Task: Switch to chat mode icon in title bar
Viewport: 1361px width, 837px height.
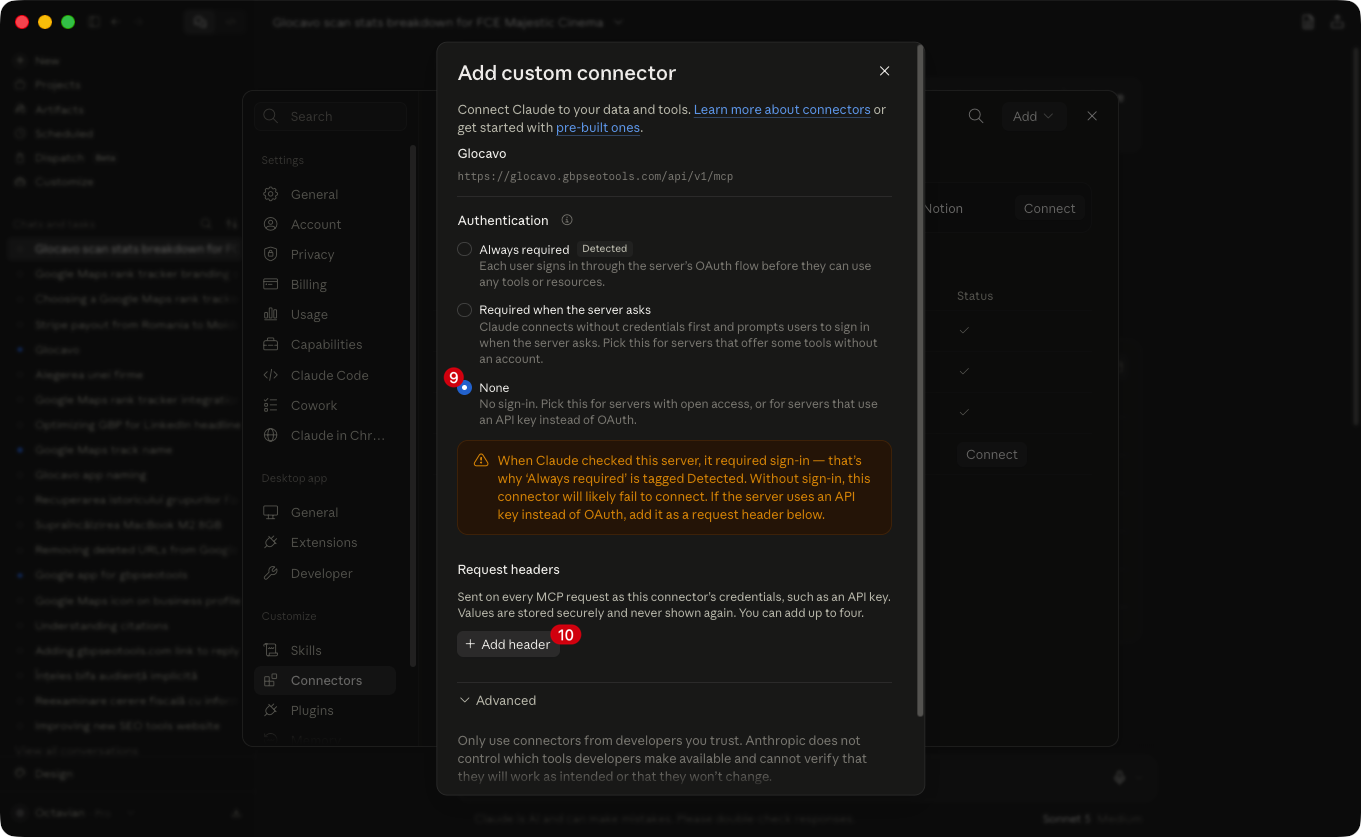Action: click(200, 22)
